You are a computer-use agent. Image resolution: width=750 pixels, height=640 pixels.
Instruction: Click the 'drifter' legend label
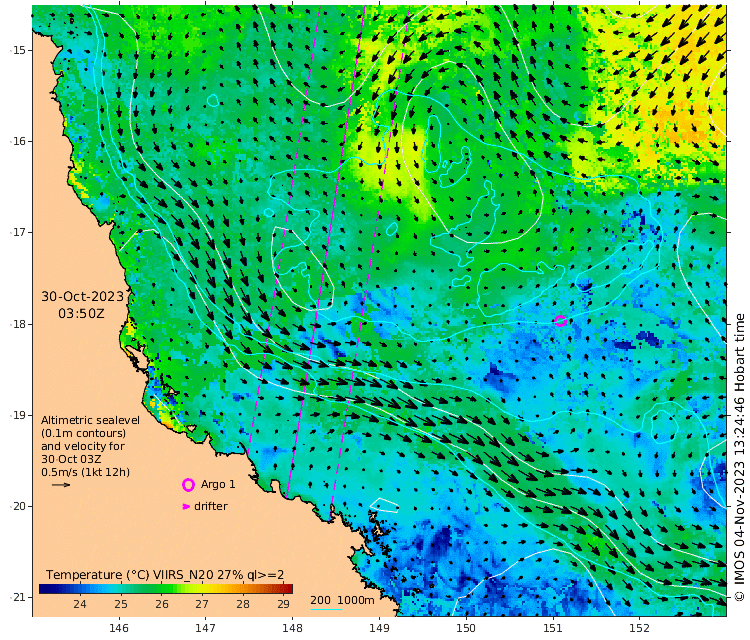[211, 506]
